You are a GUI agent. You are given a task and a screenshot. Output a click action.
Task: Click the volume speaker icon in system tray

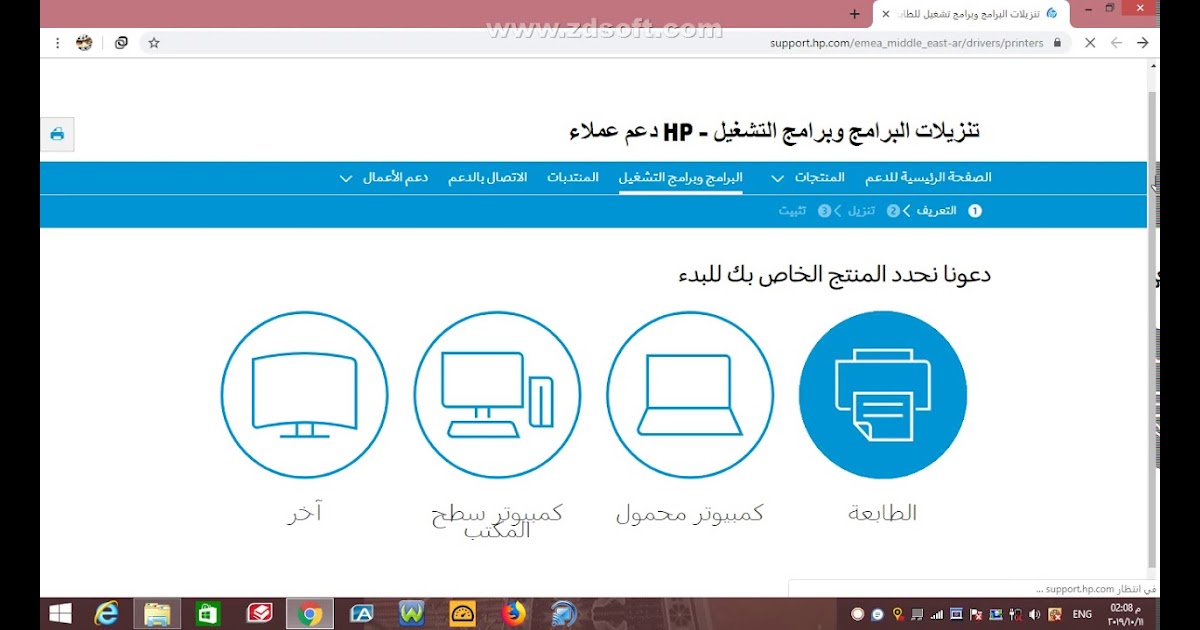coord(1034,614)
